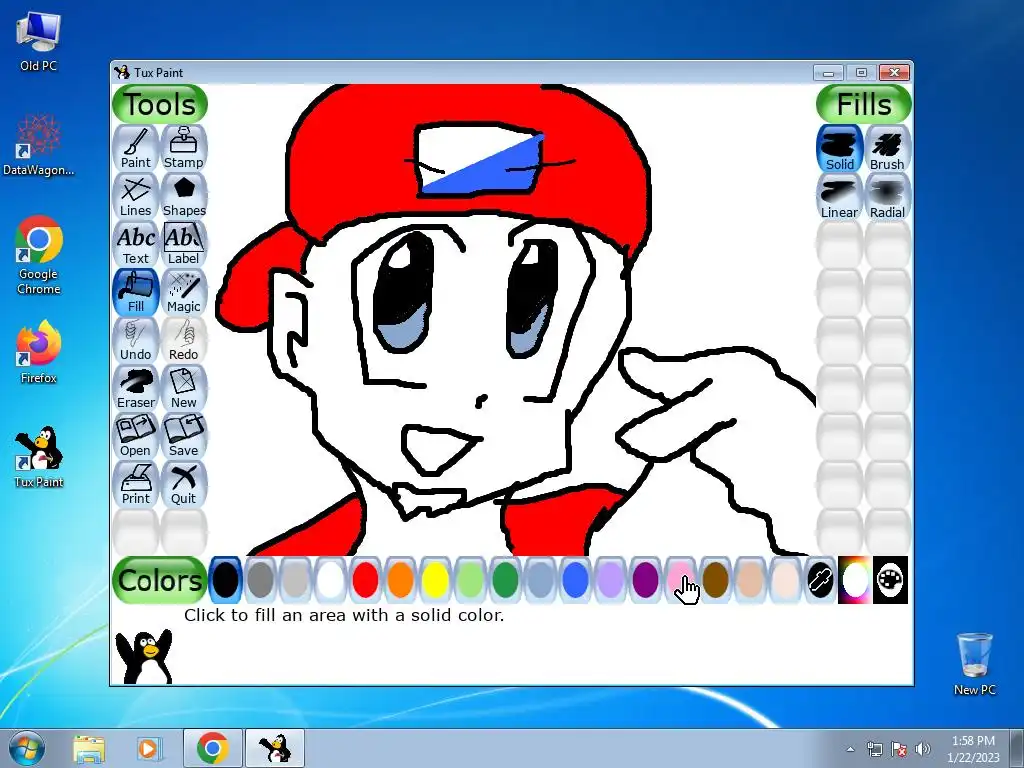The width and height of the screenshot is (1024, 768).
Task: Pick the yellow color swatch
Action: [x=435, y=580]
